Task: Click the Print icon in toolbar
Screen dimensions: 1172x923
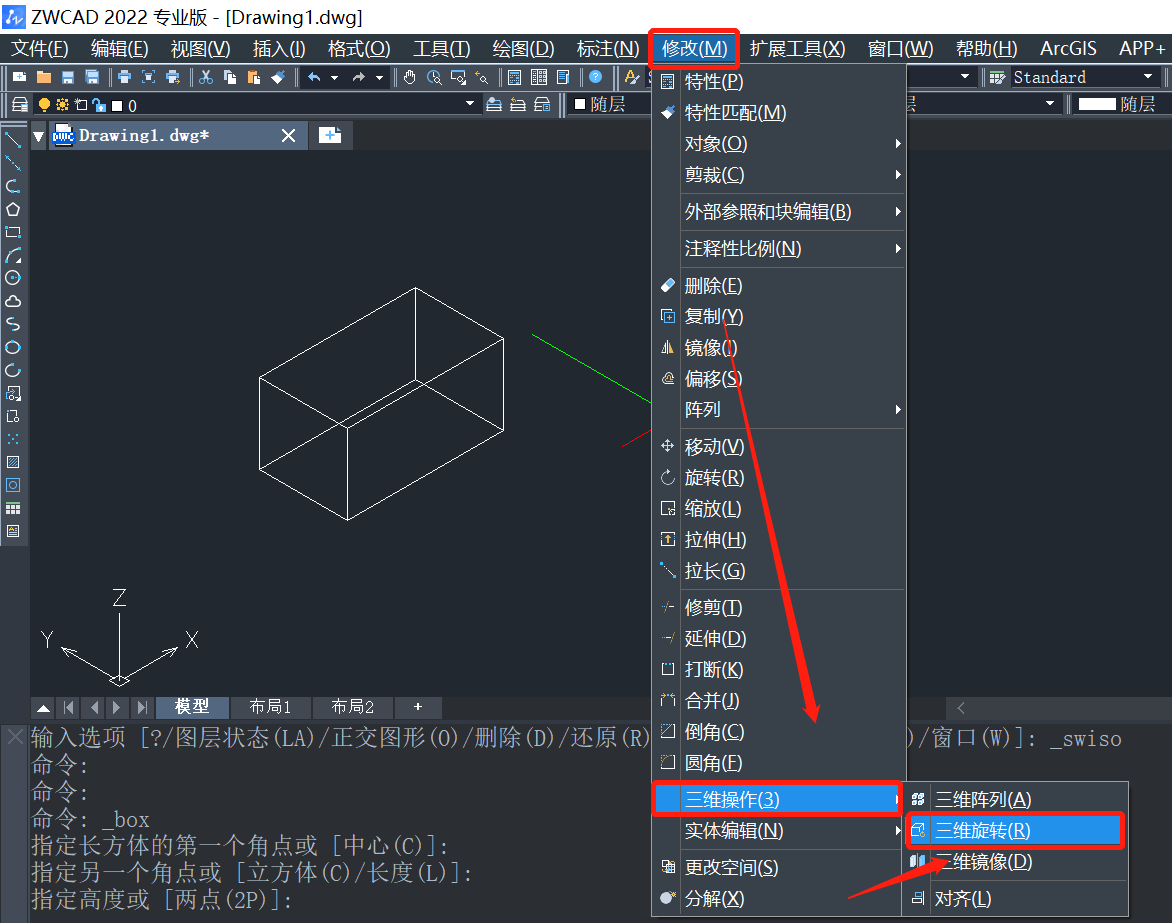Action: (x=124, y=77)
